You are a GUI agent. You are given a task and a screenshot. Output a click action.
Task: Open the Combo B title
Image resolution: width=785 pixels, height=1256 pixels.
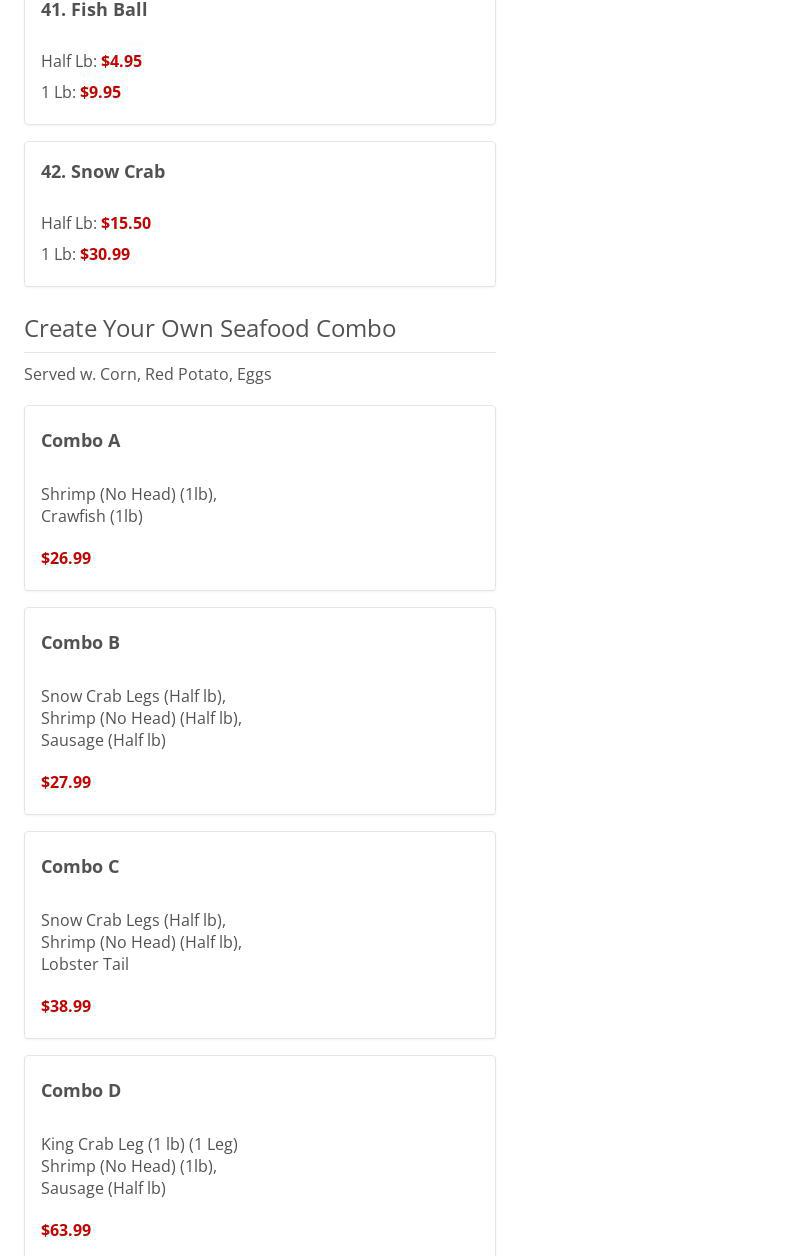(80, 642)
